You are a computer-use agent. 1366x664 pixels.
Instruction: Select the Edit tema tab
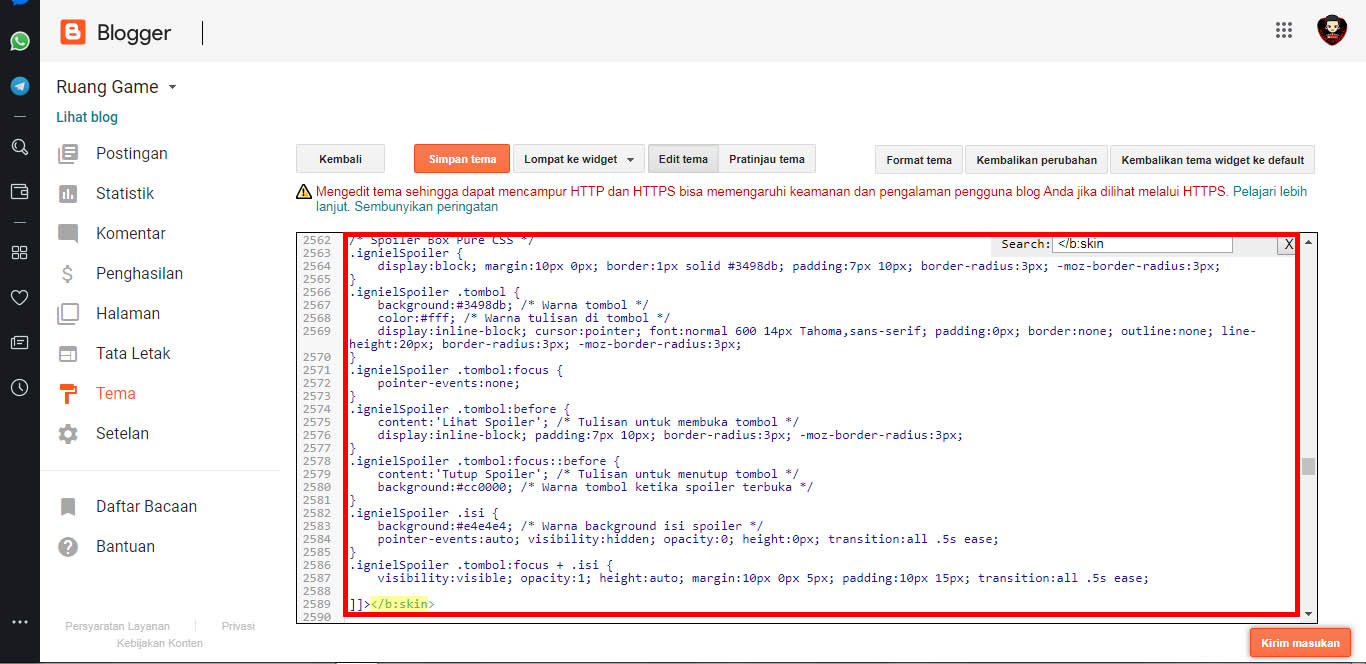(x=683, y=159)
